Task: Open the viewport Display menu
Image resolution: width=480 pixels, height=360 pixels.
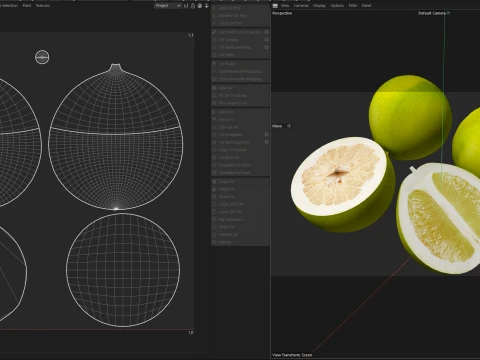Action: click(319, 6)
